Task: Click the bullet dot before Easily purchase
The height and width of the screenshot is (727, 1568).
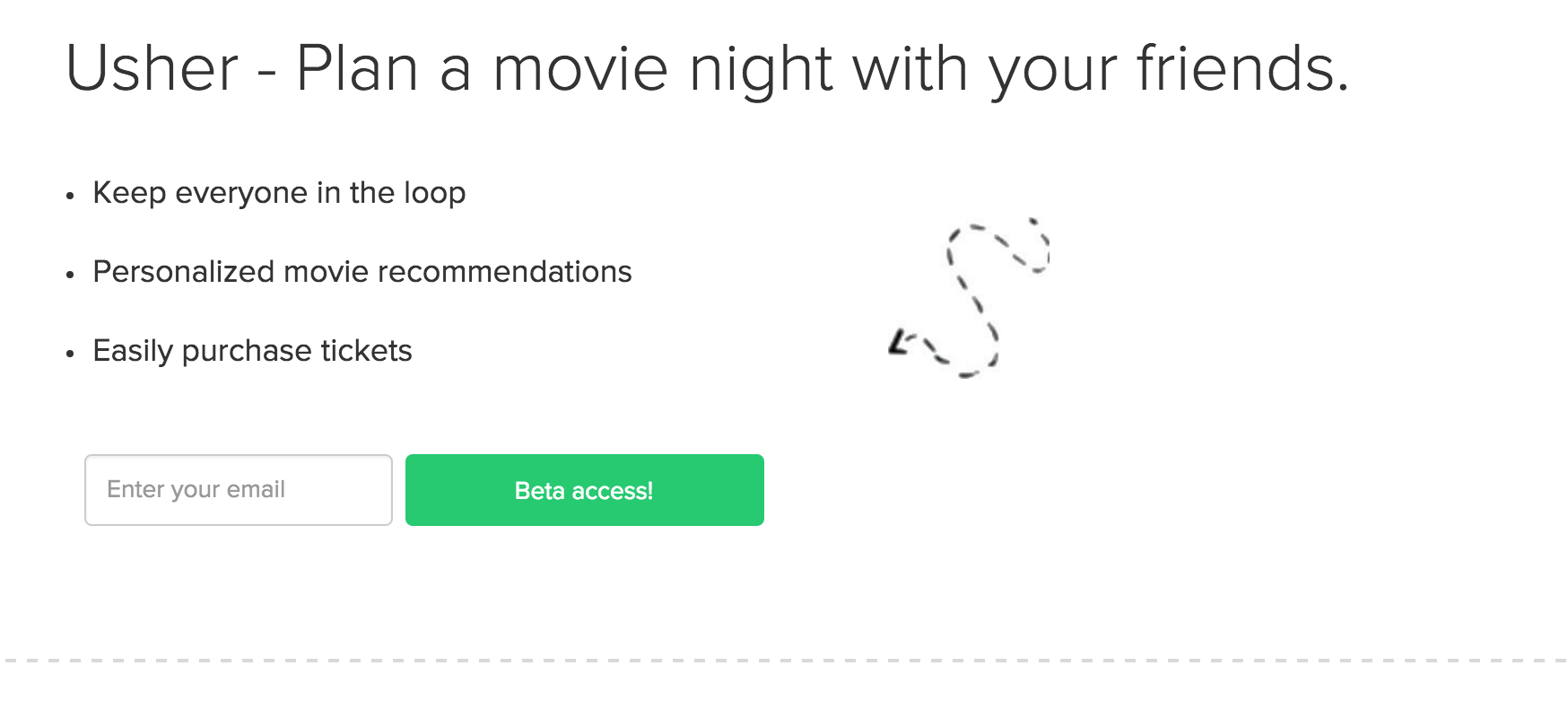Action: coord(70,354)
